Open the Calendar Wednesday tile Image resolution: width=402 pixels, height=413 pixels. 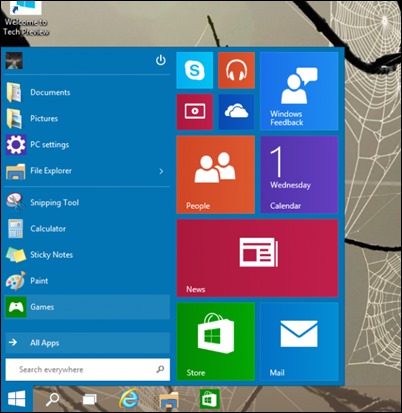[299, 175]
